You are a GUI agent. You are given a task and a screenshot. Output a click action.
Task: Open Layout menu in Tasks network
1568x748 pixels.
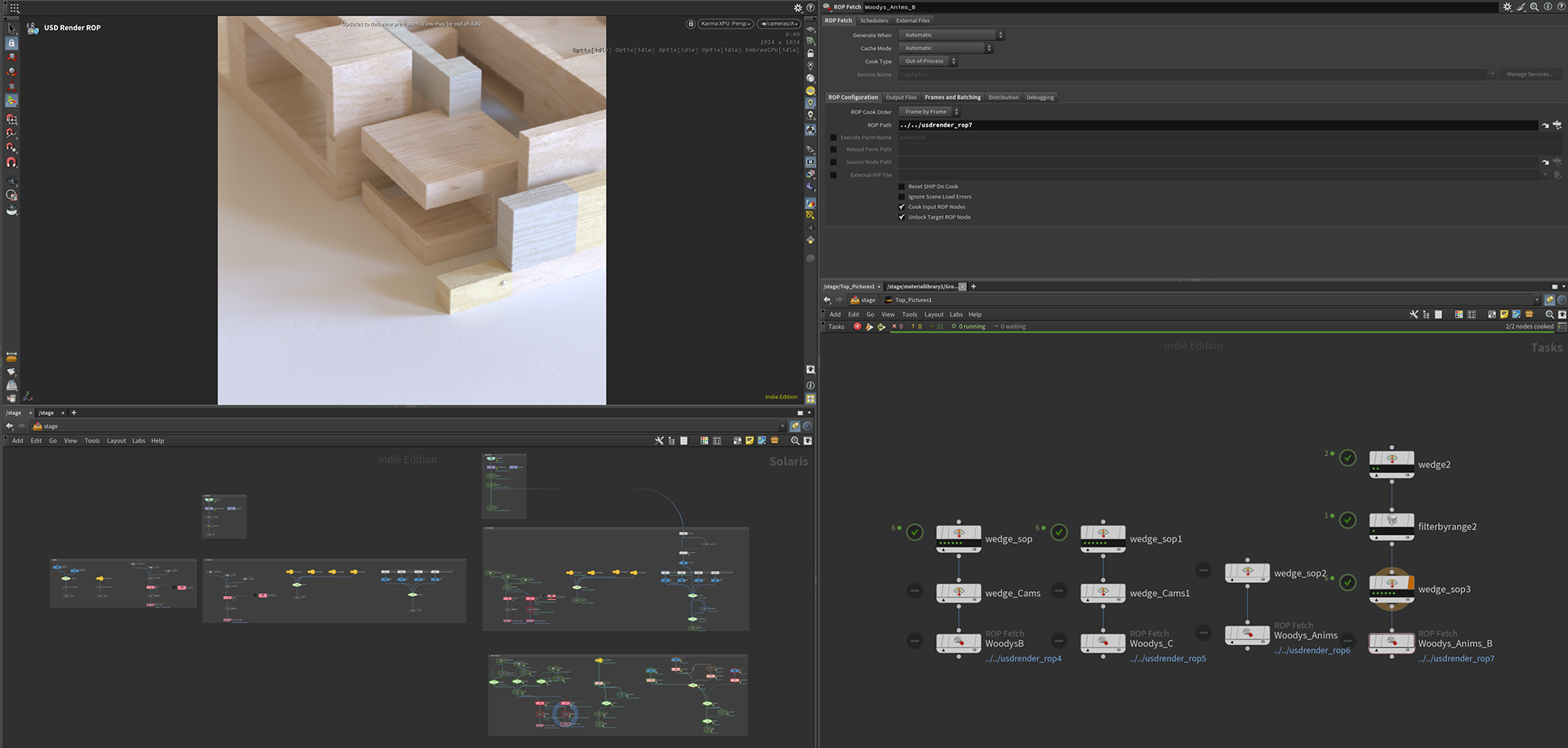(933, 314)
